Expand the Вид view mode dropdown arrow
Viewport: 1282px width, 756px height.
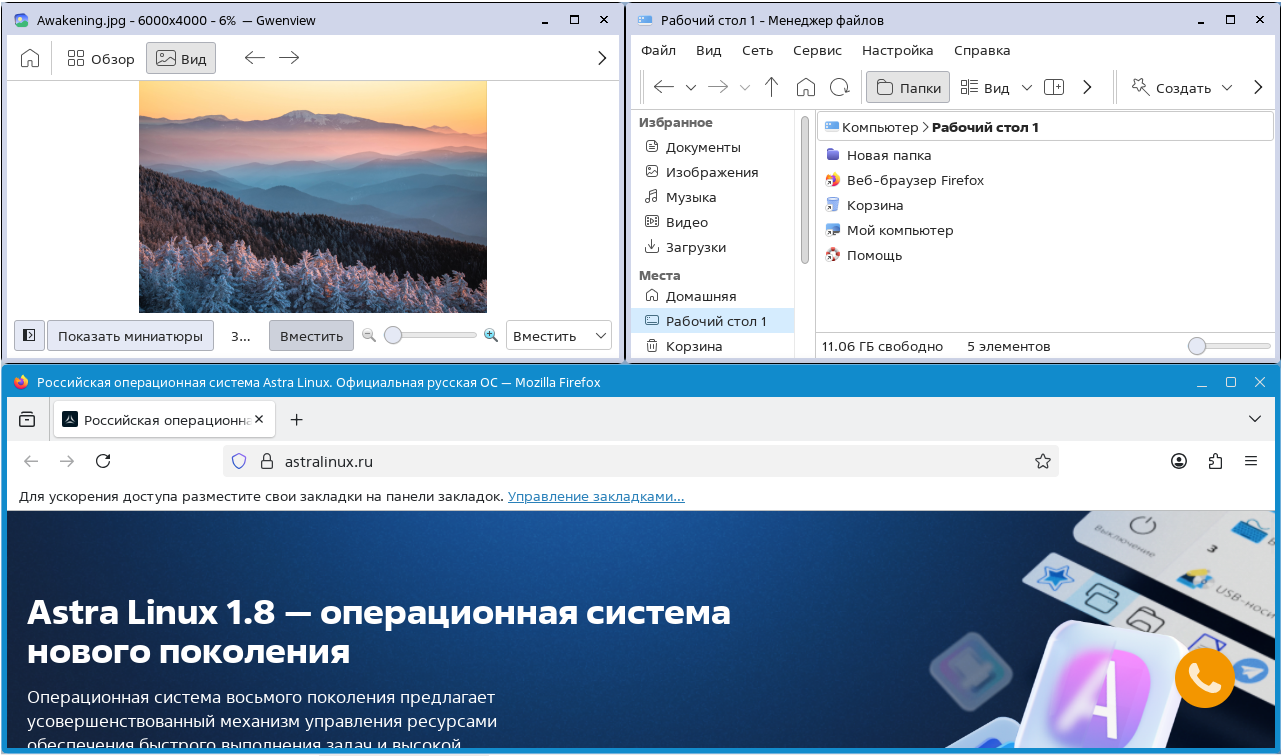tap(1026, 88)
